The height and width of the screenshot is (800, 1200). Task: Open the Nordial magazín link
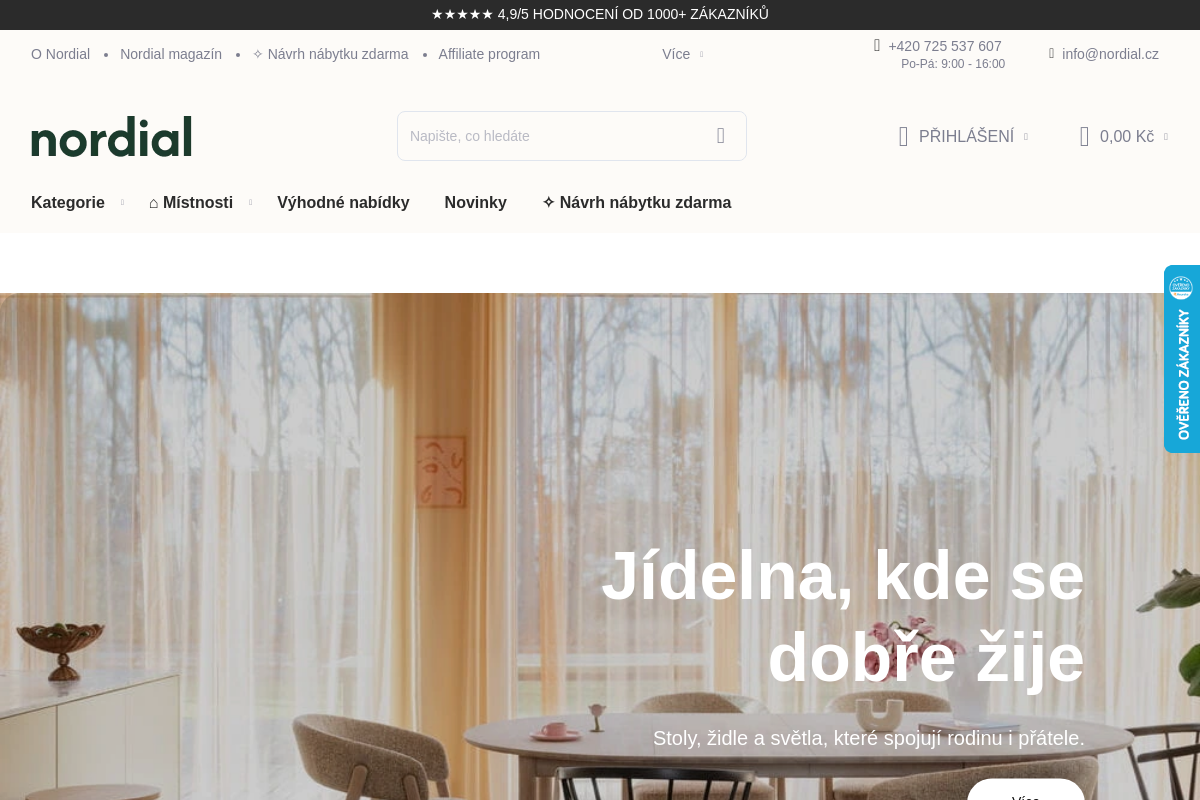tap(171, 54)
